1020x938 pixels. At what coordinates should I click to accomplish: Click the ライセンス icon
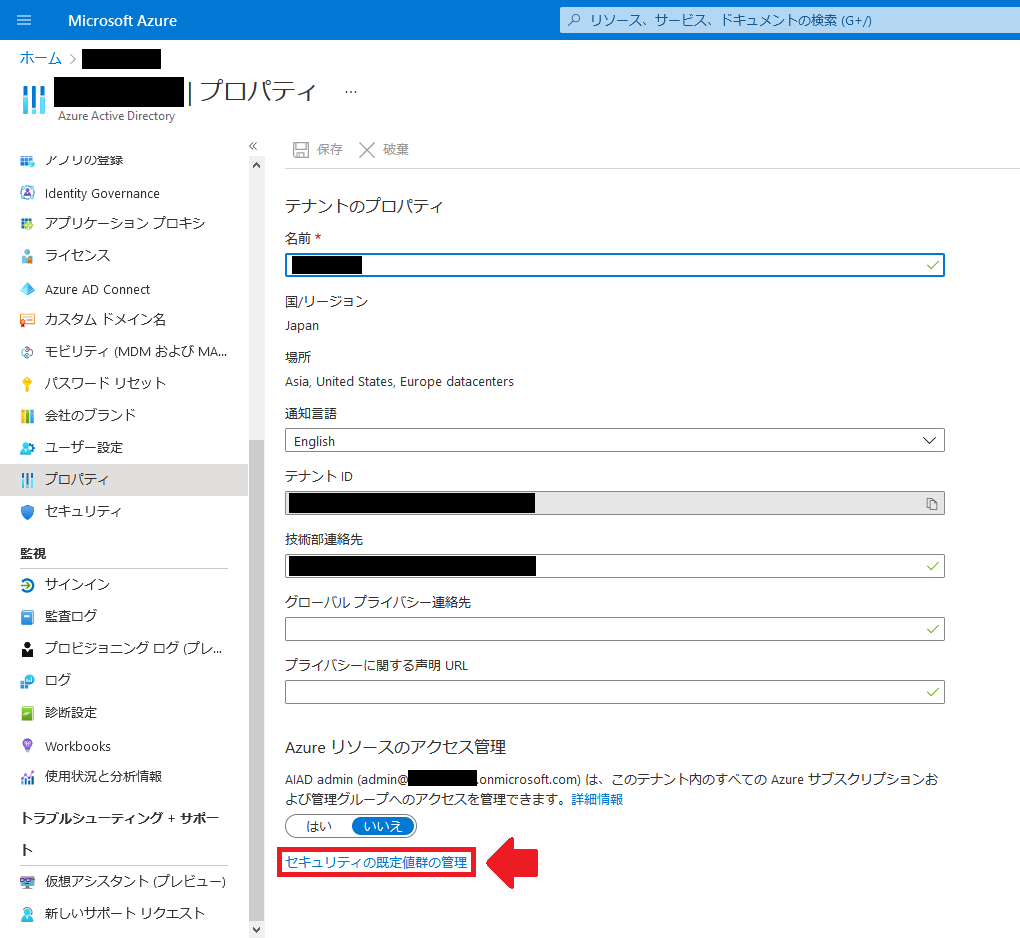(x=27, y=256)
